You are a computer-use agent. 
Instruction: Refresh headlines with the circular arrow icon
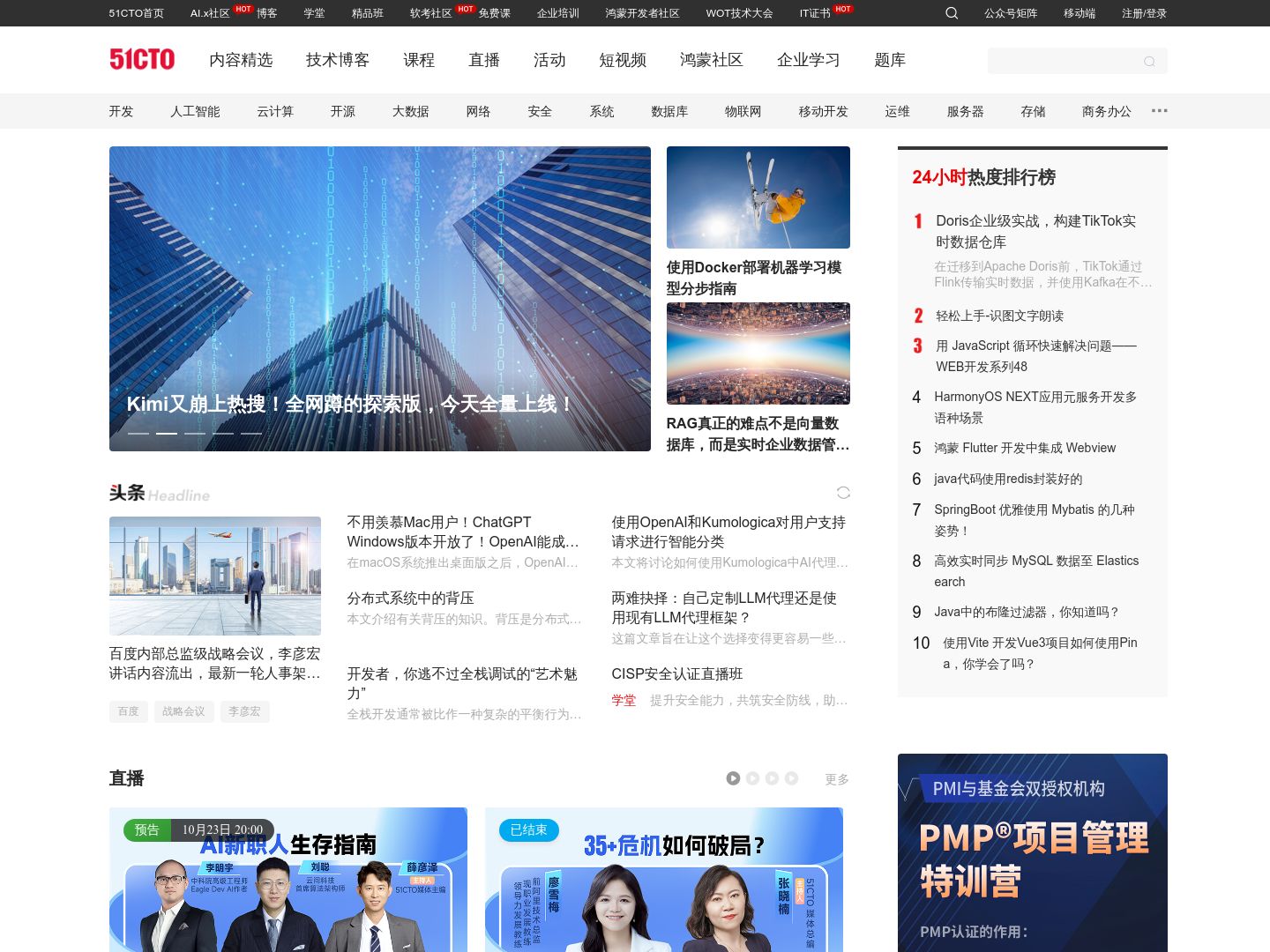point(843,493)
